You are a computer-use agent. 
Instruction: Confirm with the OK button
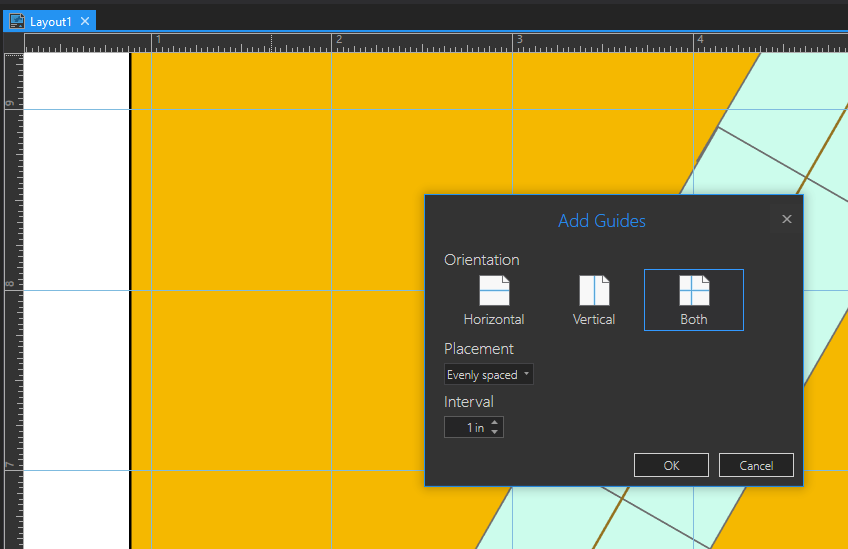pos(671,465)
